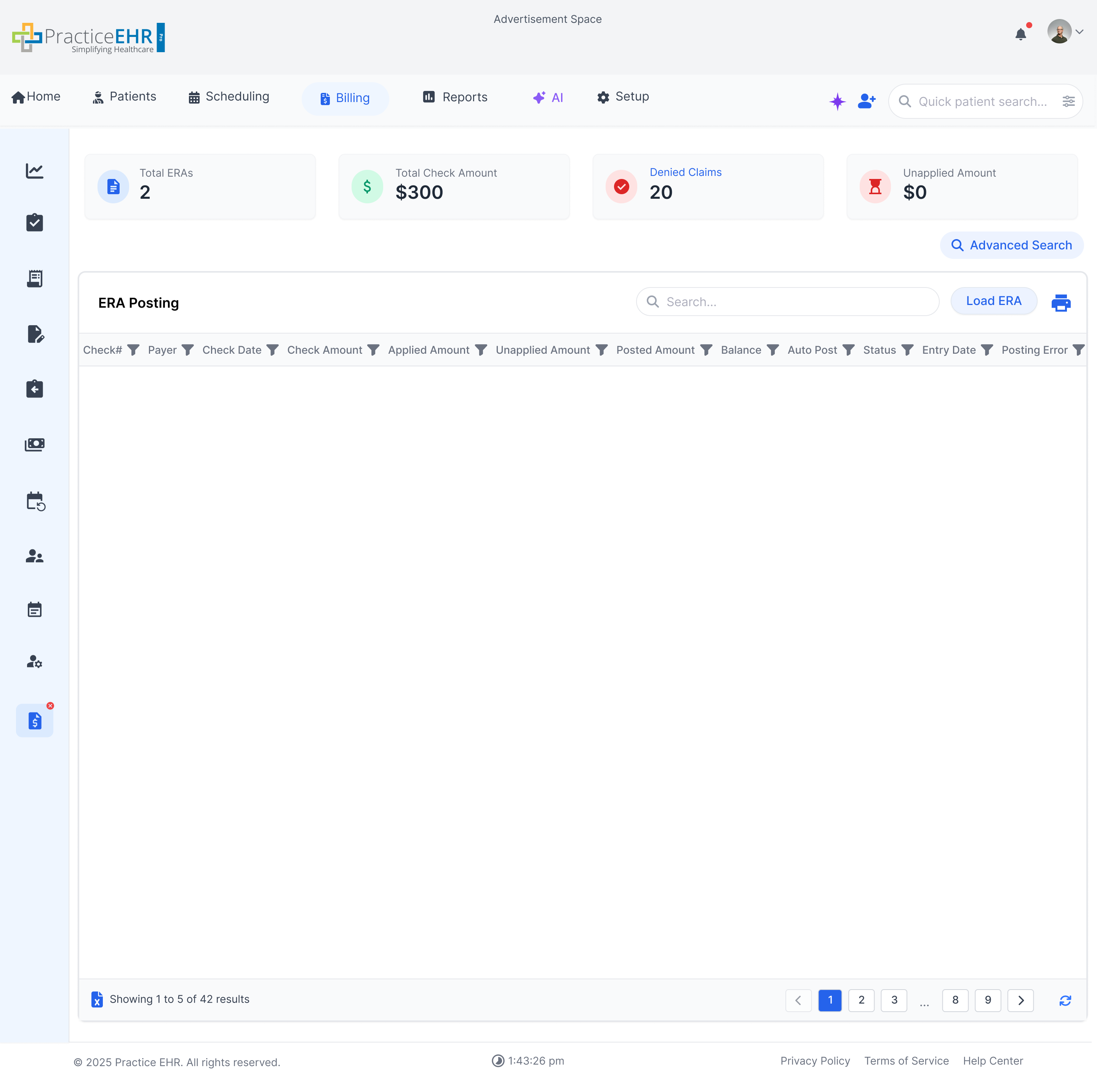Click the clipboard checkmark sidebar icon

point(35,222)
